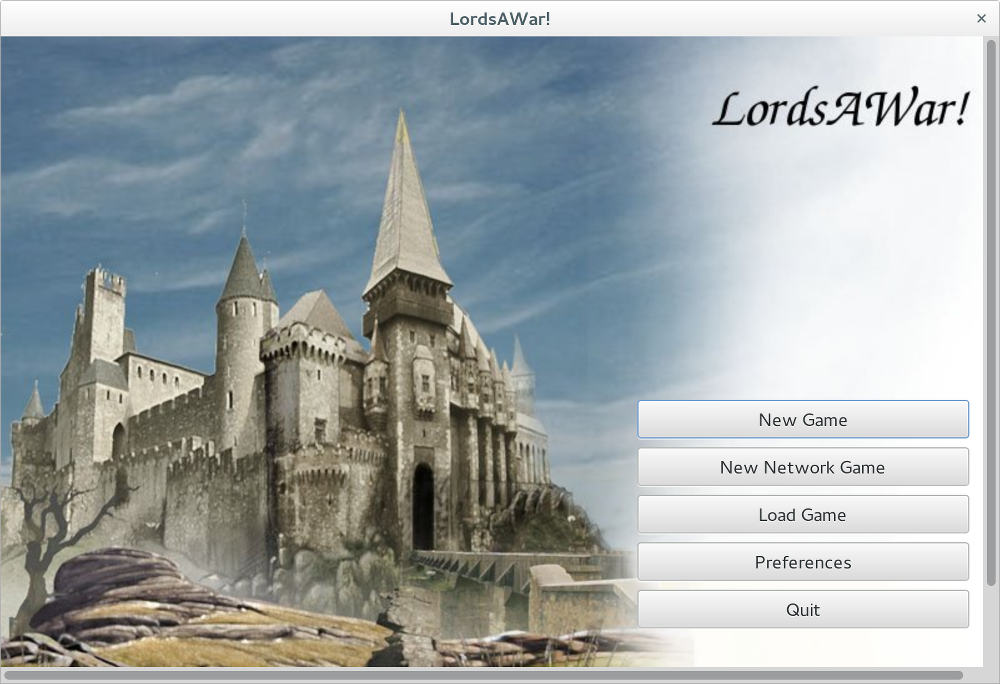This screenshot has height=684, width=1000.
Task: Quit the game from the menu
Action: point(803,609)
